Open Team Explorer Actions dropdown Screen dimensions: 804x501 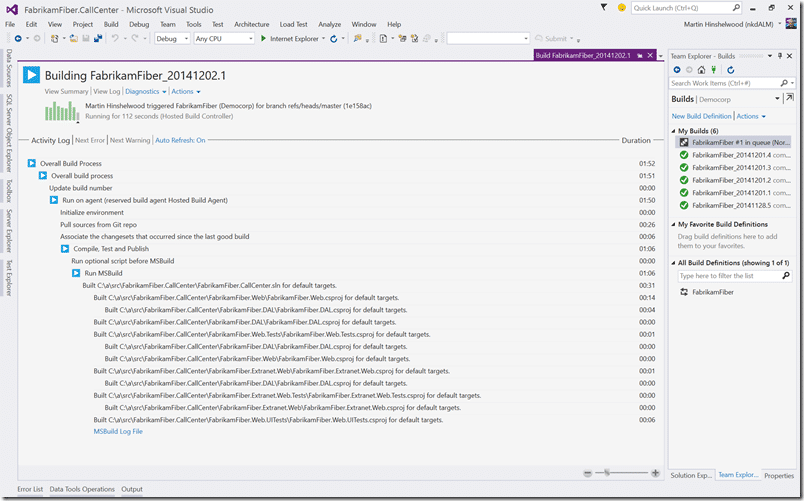pyautogui.click(x=751, y=116)
